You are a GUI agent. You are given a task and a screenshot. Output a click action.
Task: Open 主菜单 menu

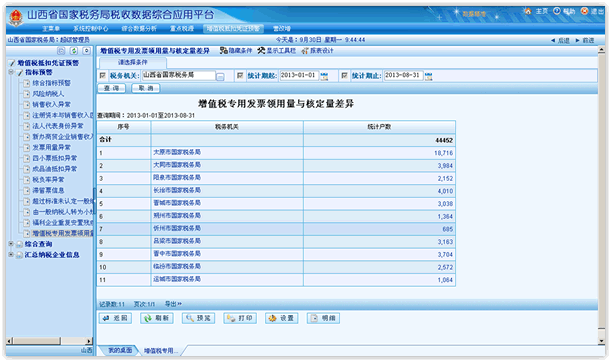(x=51, y=28)
